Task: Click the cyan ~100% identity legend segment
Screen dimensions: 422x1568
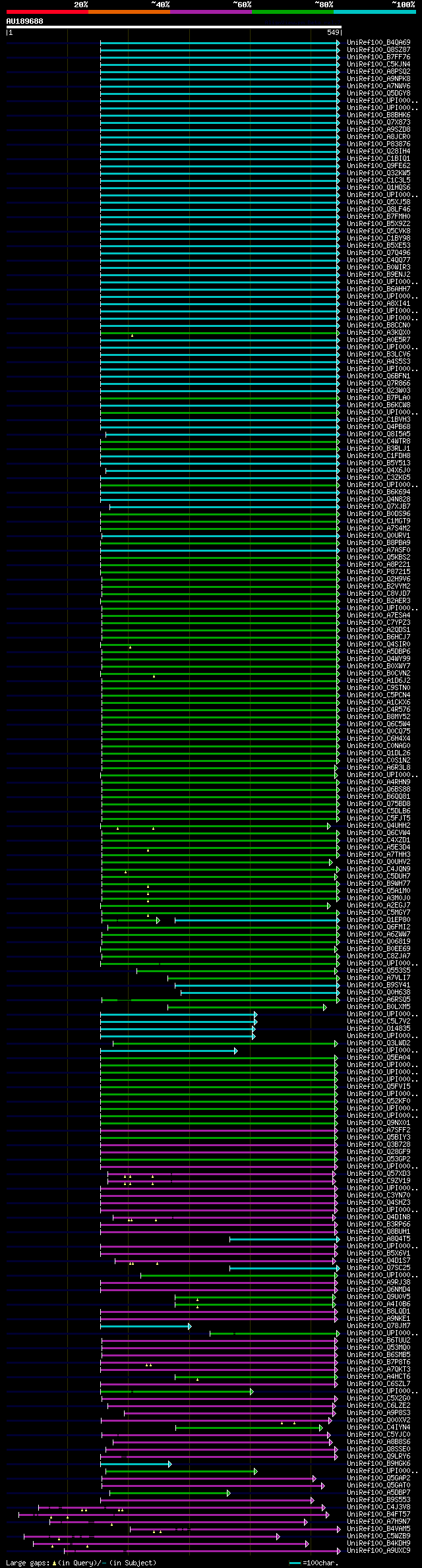Action: pyautogui.click(x=375, y=12)
